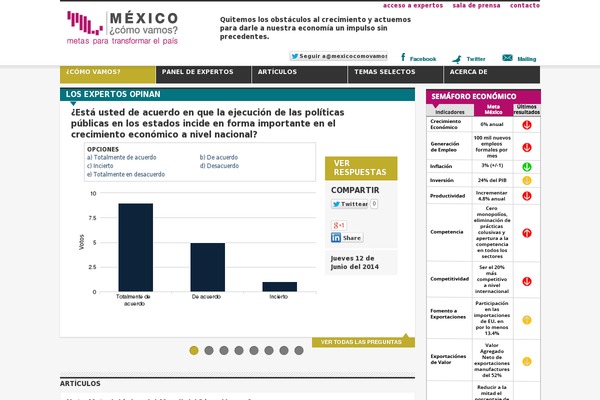Click the yellow indicator for Inversión
The width and height of the screenshot is (600, 400).
coord(527,181)
